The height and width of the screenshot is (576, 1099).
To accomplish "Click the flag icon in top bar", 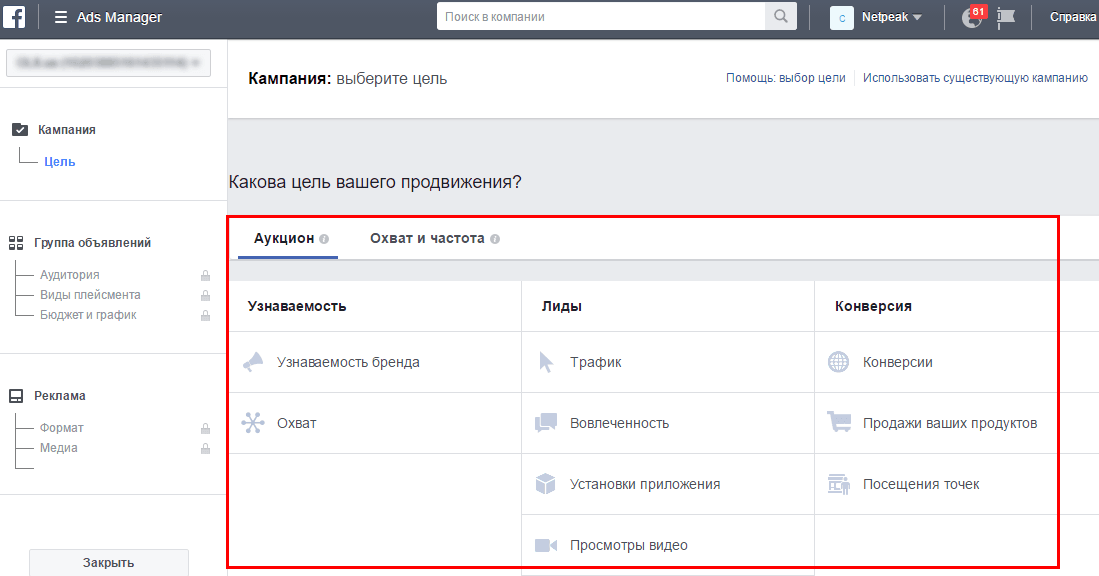I will (x=1007, y=18).
